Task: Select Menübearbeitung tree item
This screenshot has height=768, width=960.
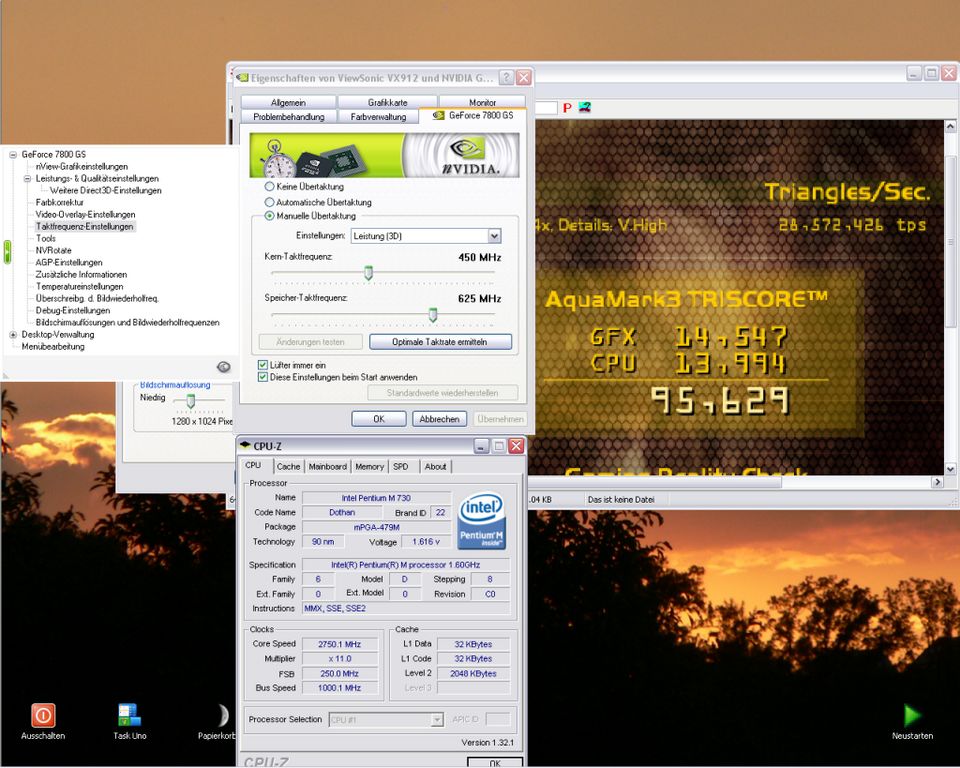Action: coord(53,347)
